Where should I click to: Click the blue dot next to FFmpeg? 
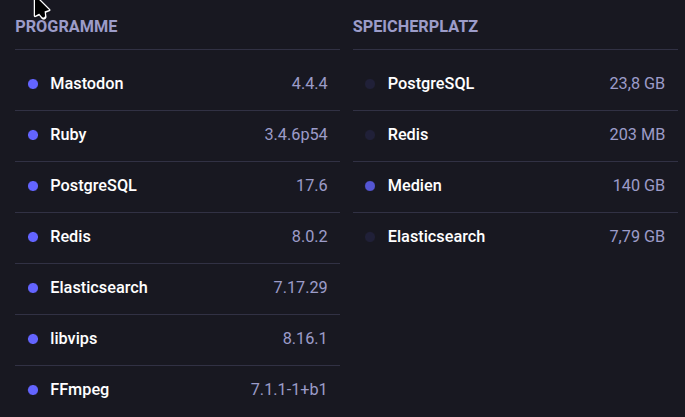point(32,390)
